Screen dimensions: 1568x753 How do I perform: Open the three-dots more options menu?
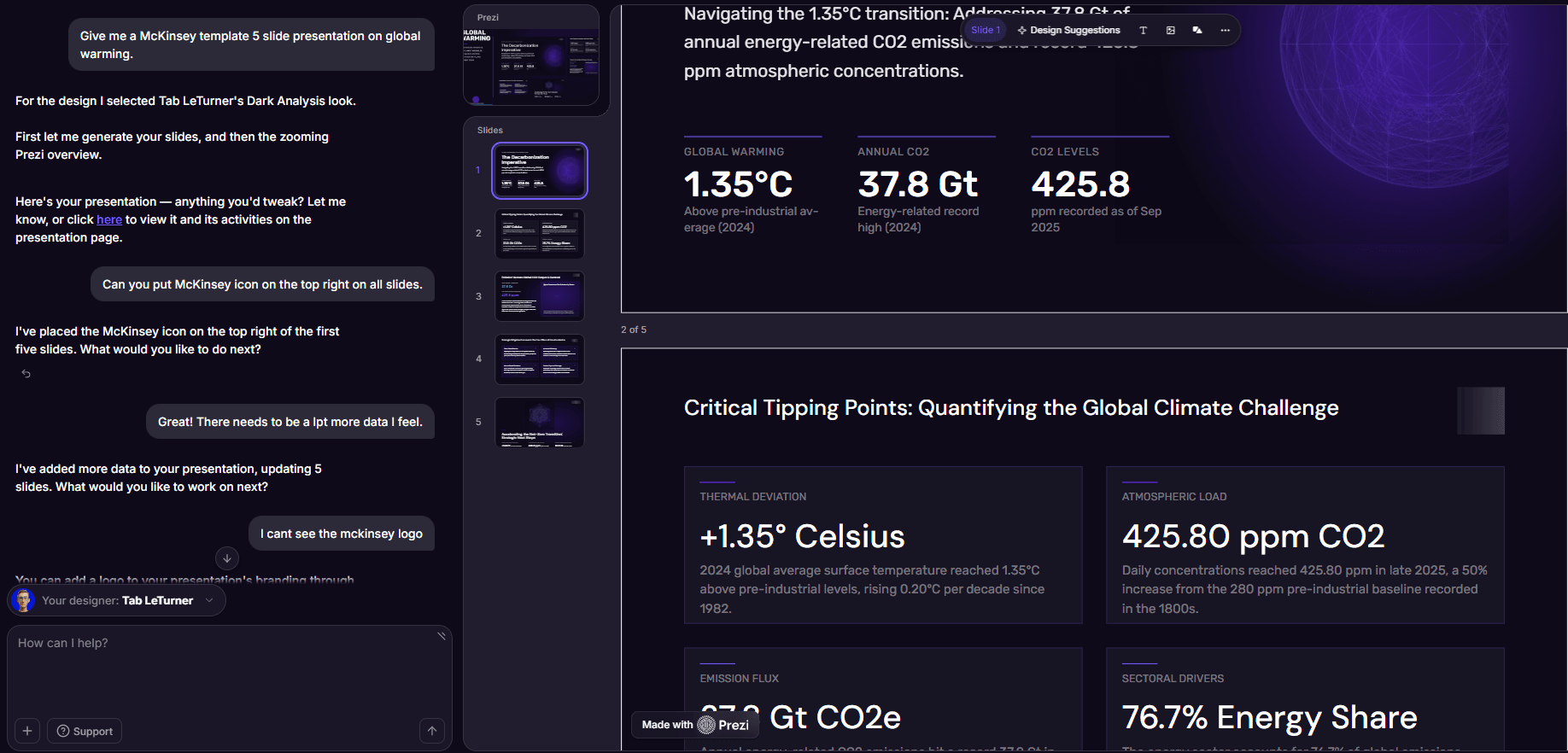coord(1225,30)
